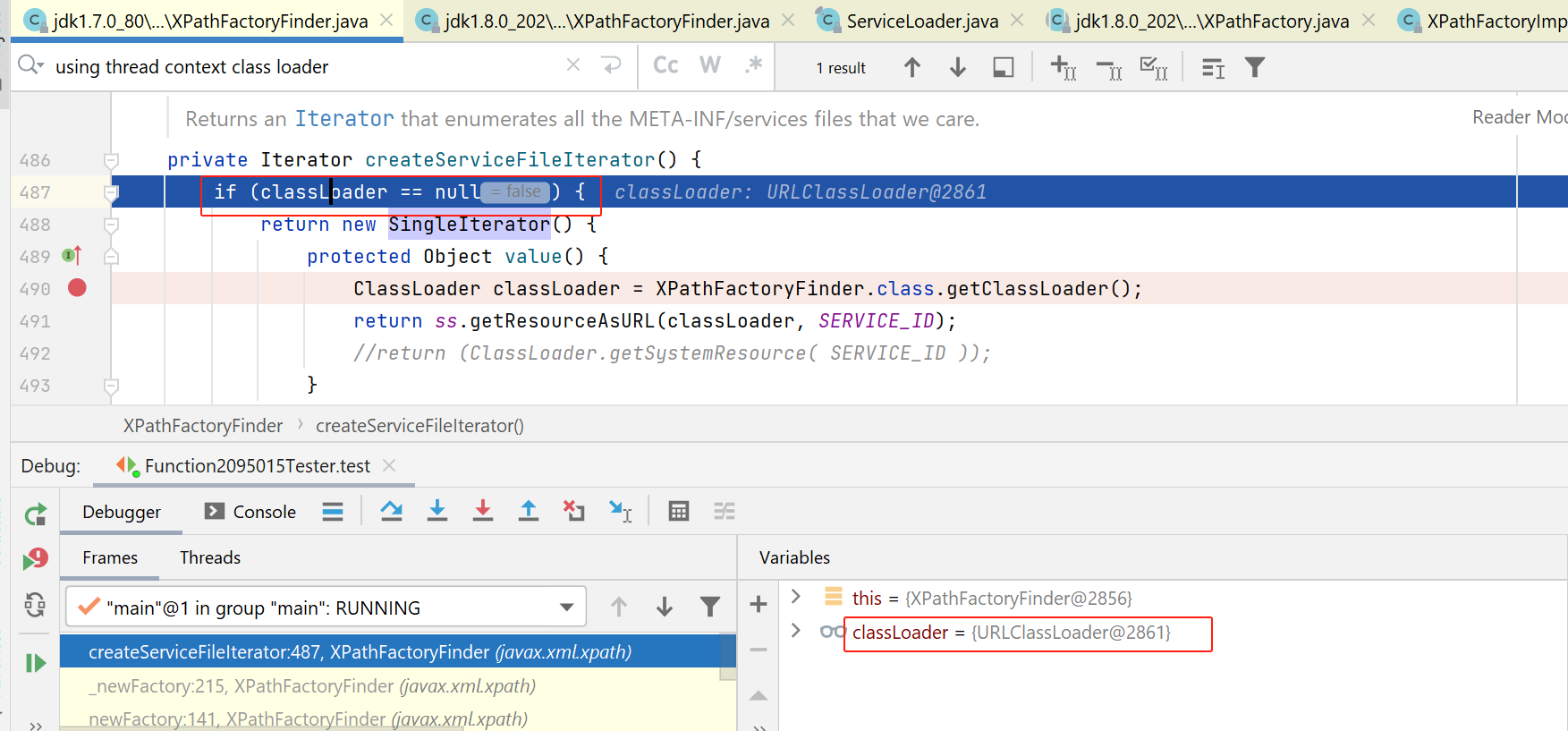Open the thread selector dropdown
This screenshot has height=731, width=1568.
pyautogui.click(x=566, y=608)
